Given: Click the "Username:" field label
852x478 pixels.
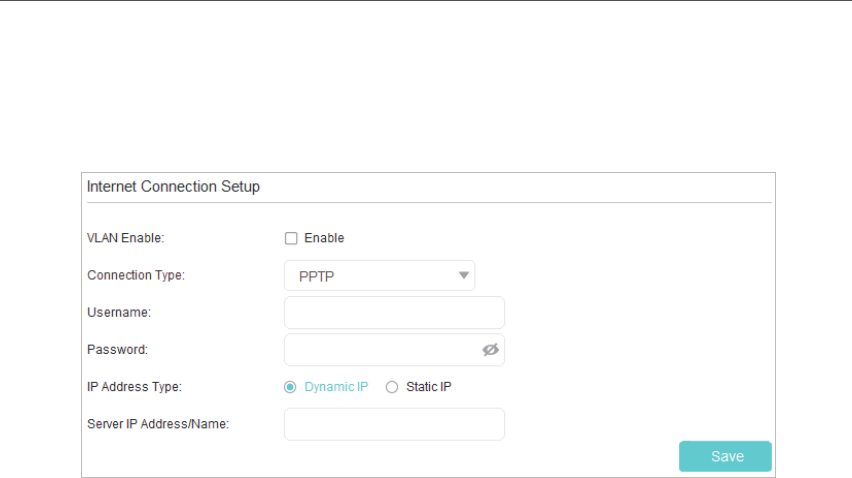Looking at the screenshot, I should point(119,312).
